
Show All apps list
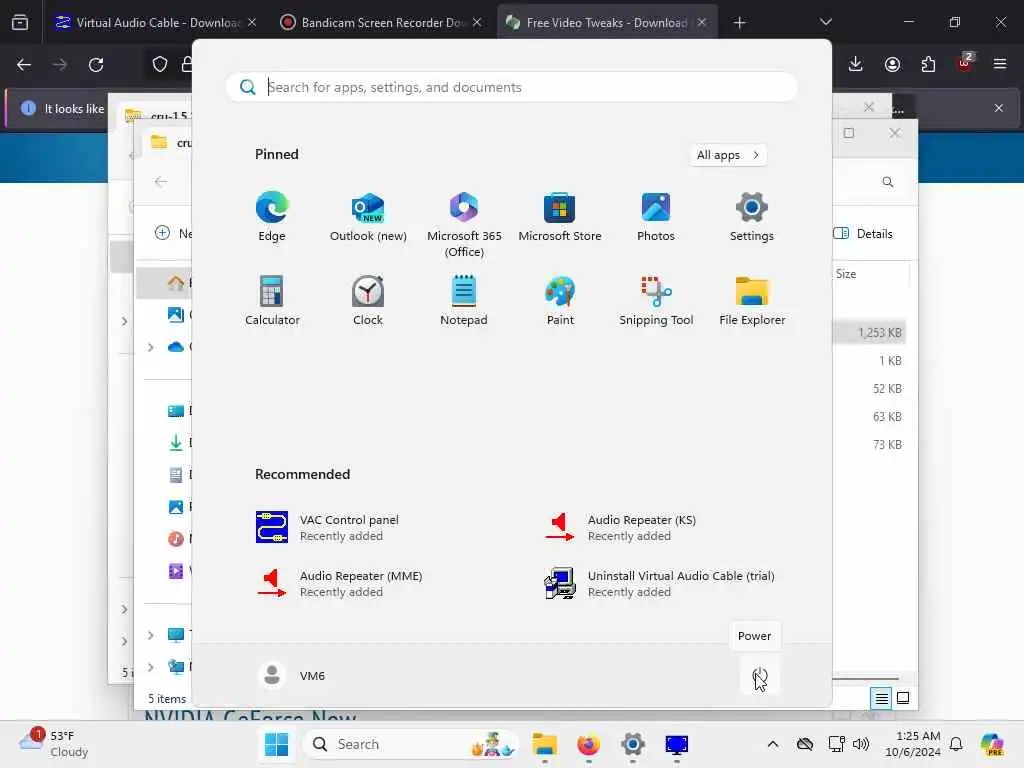728,155
